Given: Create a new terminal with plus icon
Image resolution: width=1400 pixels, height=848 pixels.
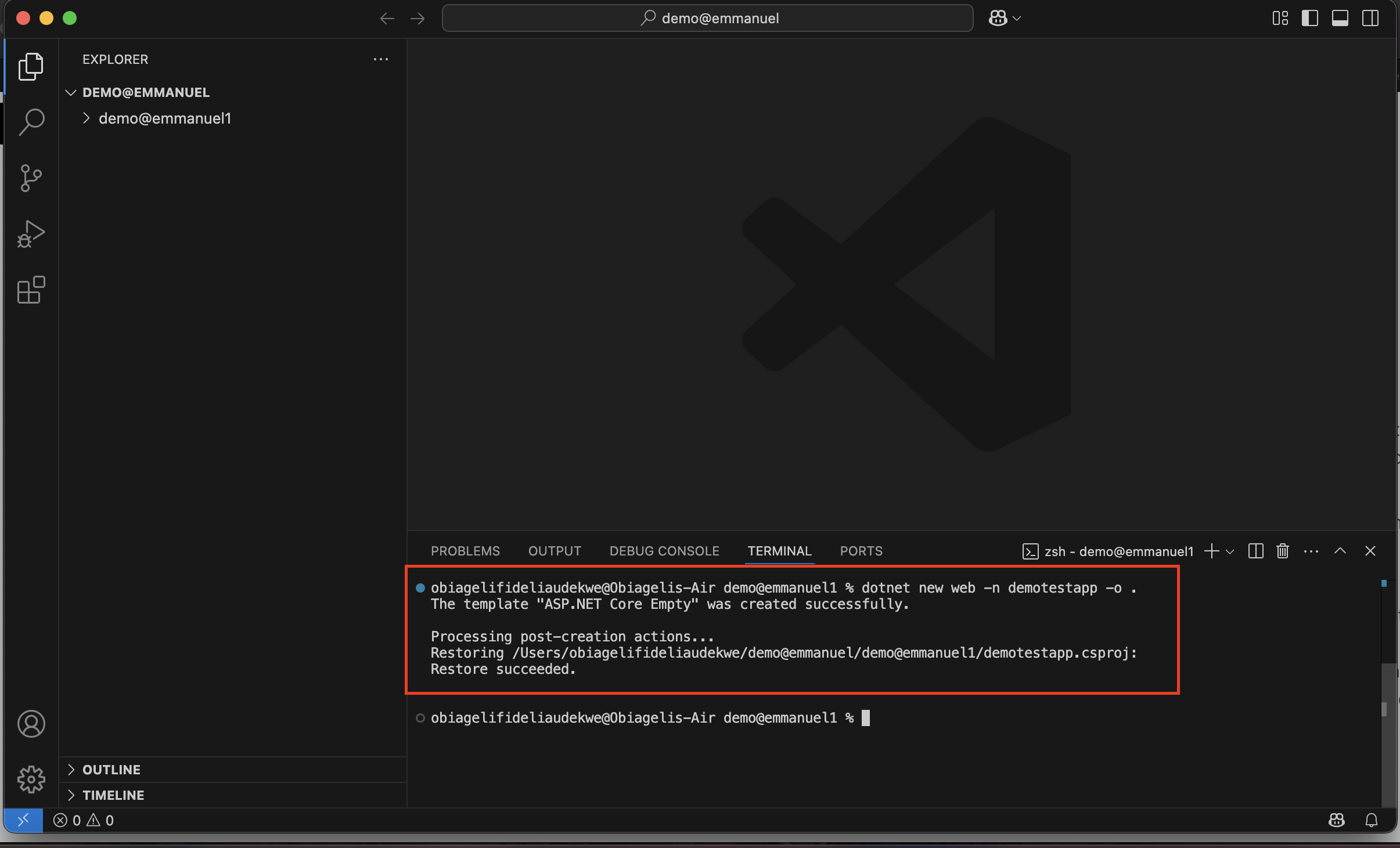Looking at the screenshot, I should pos(1212,551).
